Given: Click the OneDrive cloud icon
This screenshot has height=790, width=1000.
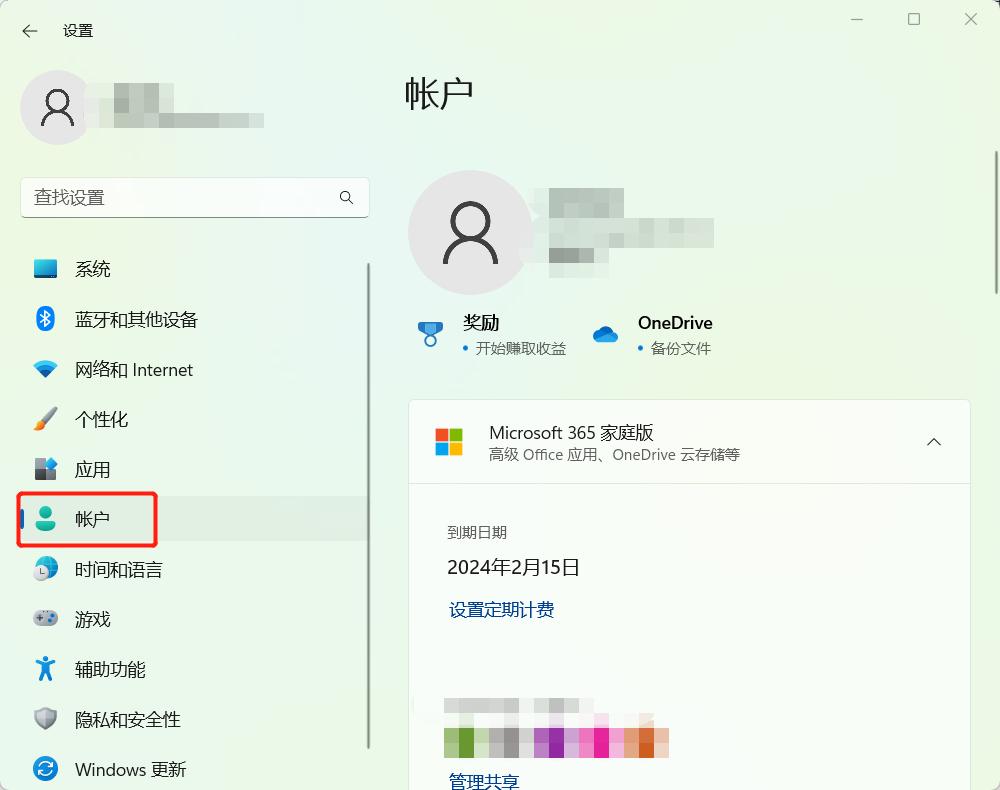Looking at the screenshot, I should tap(606, 333).
